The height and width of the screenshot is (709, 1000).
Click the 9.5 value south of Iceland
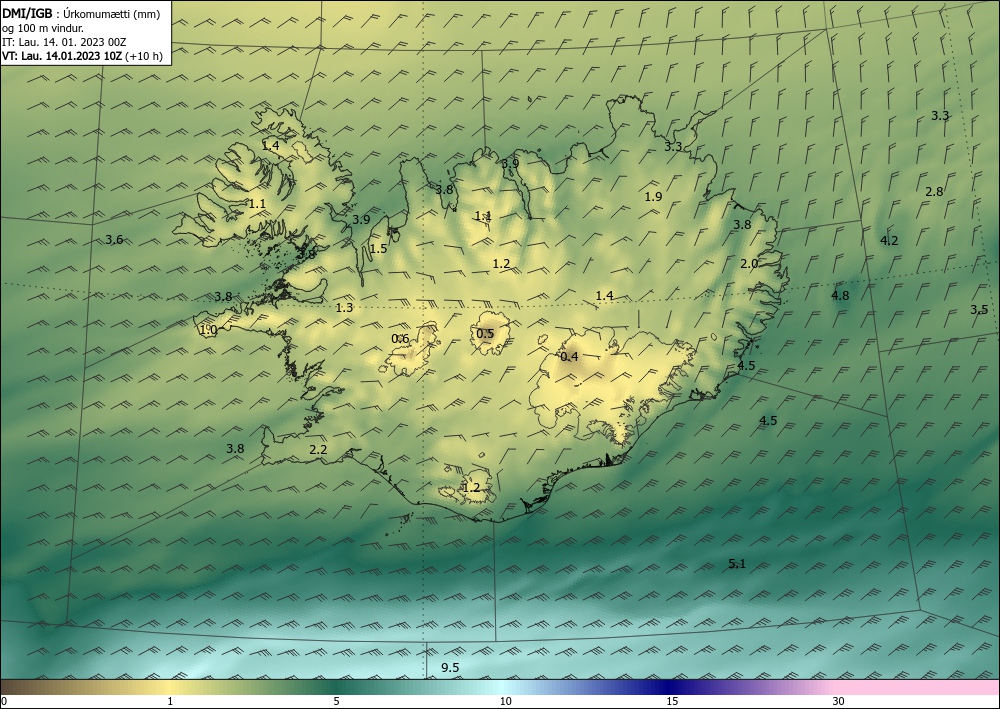point(450,668)
